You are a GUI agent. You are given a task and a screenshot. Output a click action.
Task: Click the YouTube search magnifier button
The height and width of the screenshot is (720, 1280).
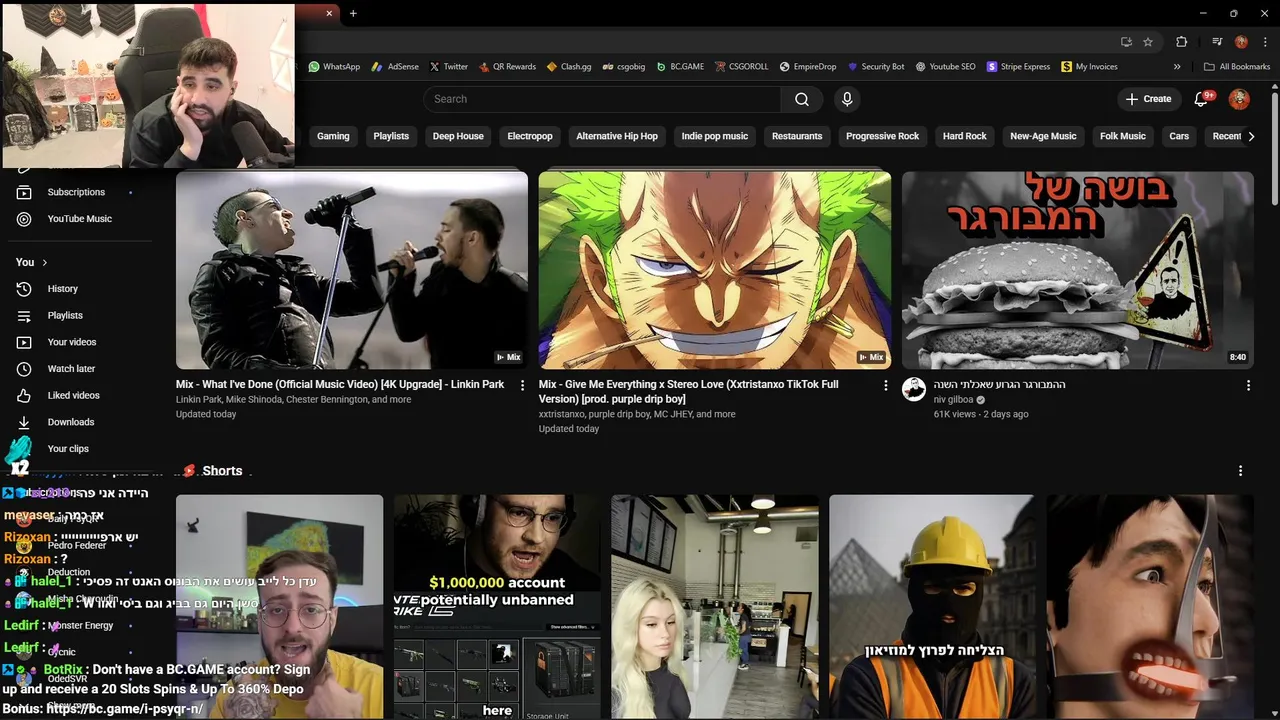(802, 99)
